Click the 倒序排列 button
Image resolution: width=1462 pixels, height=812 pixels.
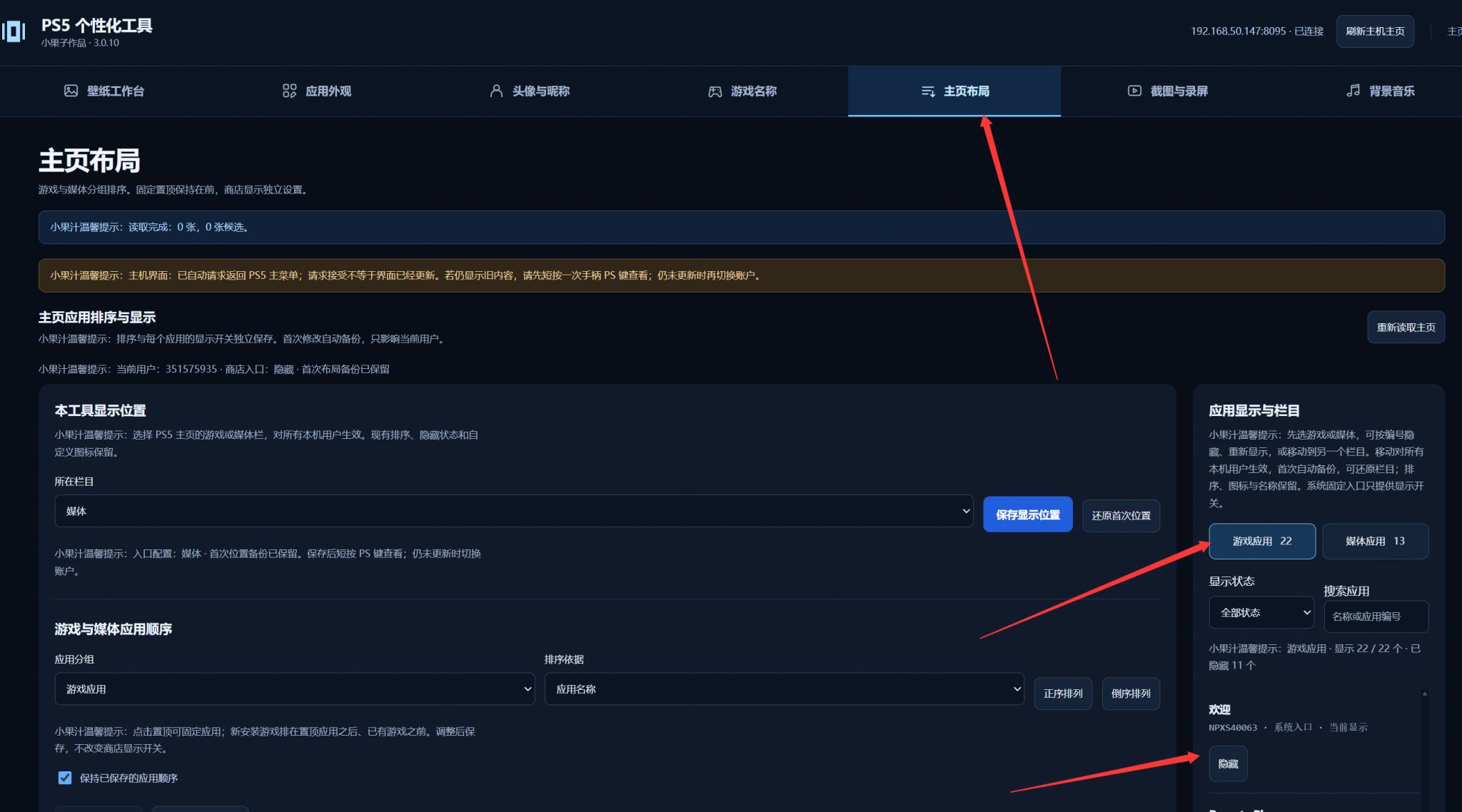tap(1131, 694)
